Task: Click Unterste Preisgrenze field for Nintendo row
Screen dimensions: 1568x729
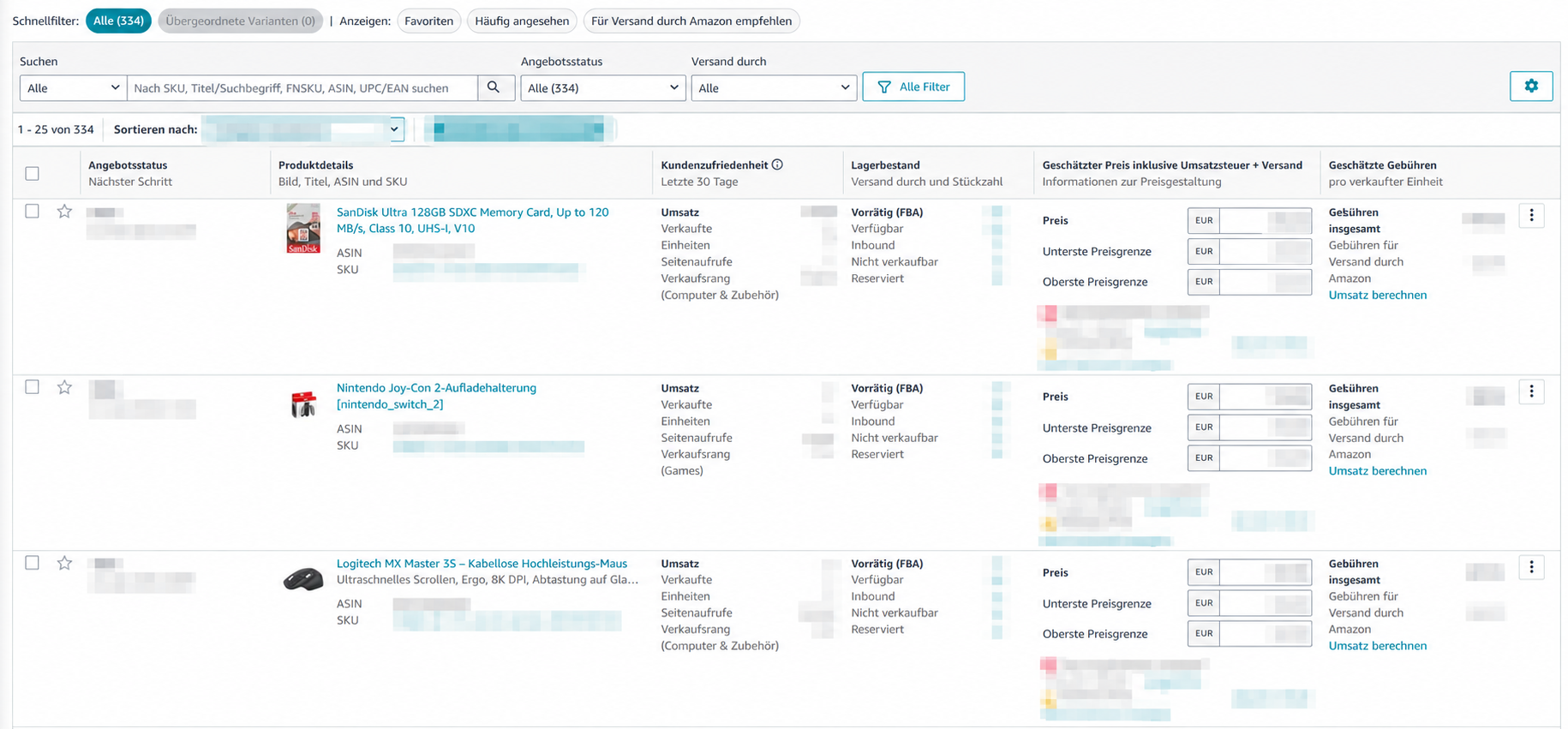Action: 1266,427
